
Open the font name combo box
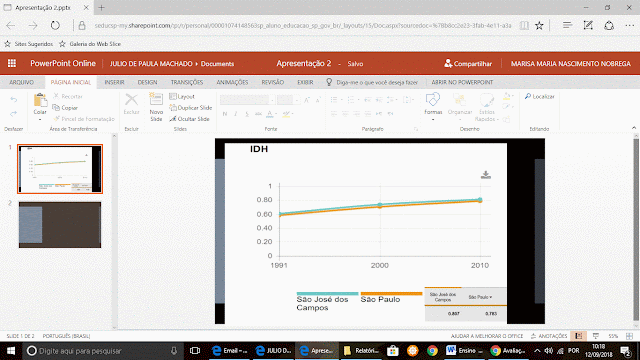coord(247,100)
